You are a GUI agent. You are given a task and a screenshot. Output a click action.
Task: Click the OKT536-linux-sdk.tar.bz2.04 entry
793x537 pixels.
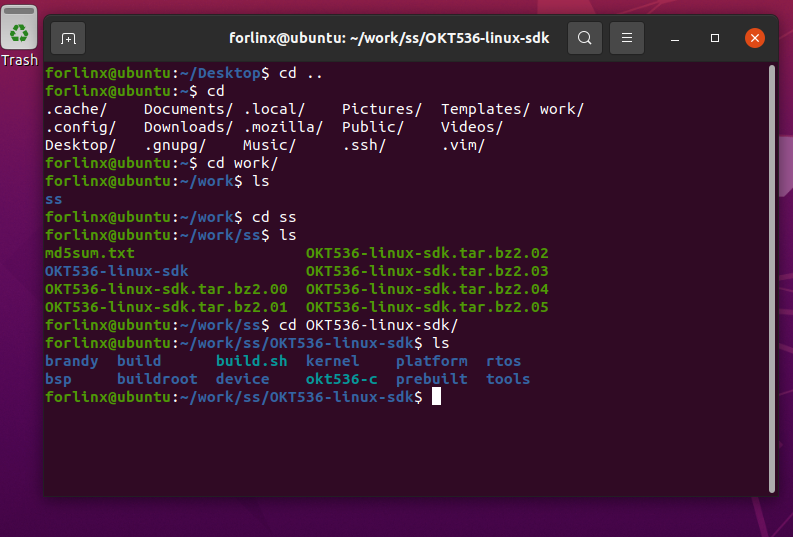tap(427, 289)
